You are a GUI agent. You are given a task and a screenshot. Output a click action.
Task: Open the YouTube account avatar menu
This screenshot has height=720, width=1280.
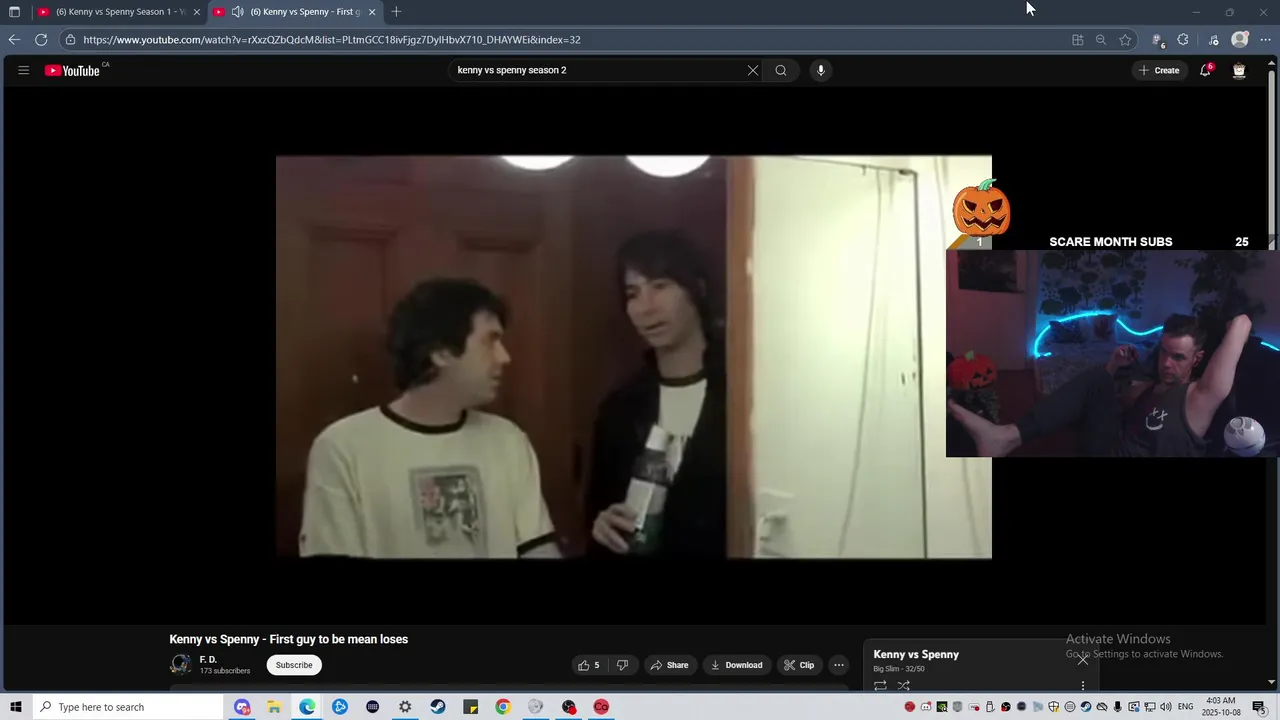(1239, 70)
